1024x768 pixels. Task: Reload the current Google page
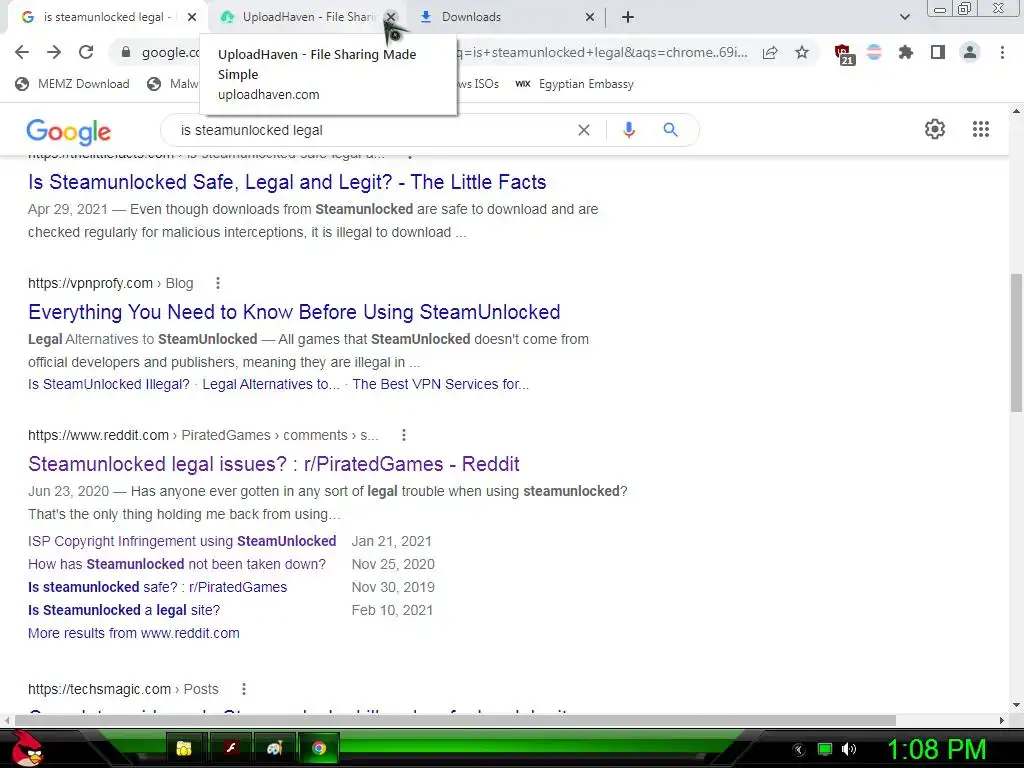(x=86, y=52)
